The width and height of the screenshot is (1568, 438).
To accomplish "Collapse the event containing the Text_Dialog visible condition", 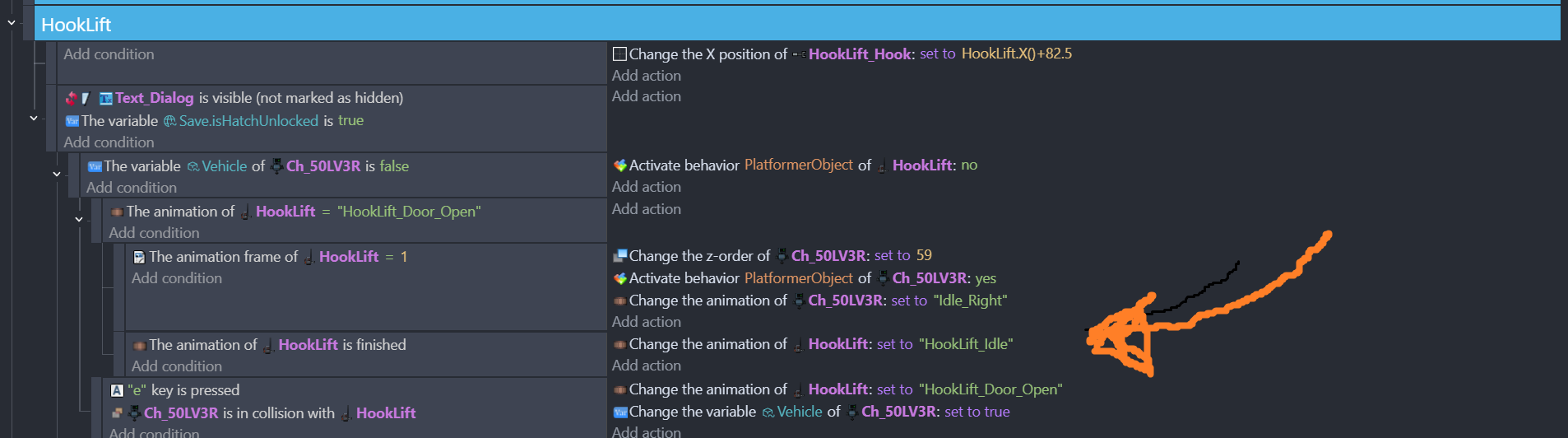I will 34,119.
